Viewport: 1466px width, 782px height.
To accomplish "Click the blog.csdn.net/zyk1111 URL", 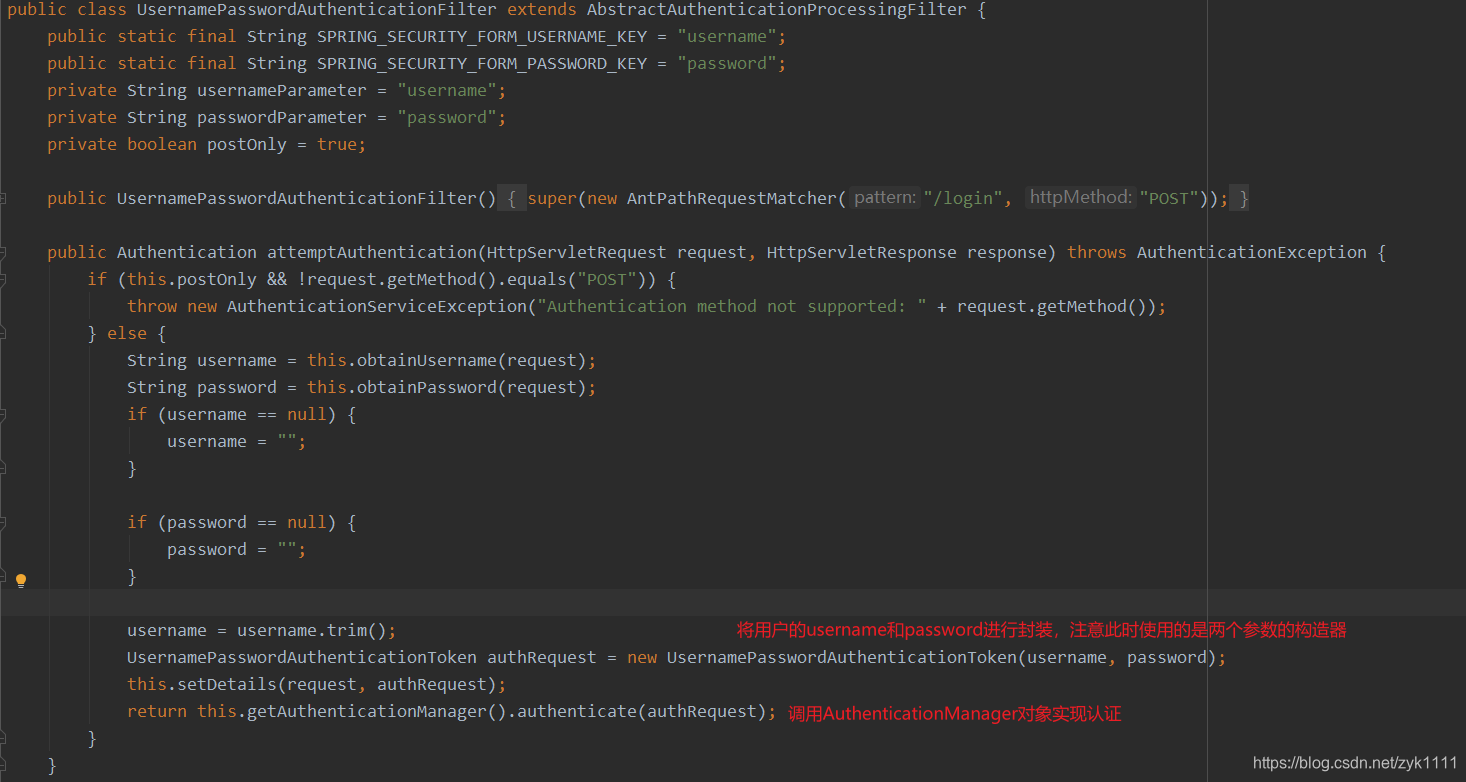I will pos(1355,763).
